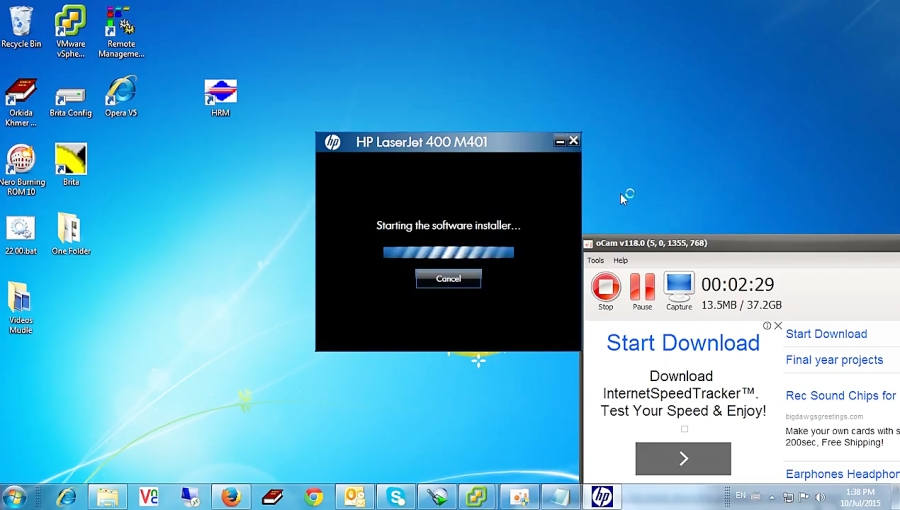Open the oCam Help menu
This screenshot has height=510, width=900.
point(620,260)
